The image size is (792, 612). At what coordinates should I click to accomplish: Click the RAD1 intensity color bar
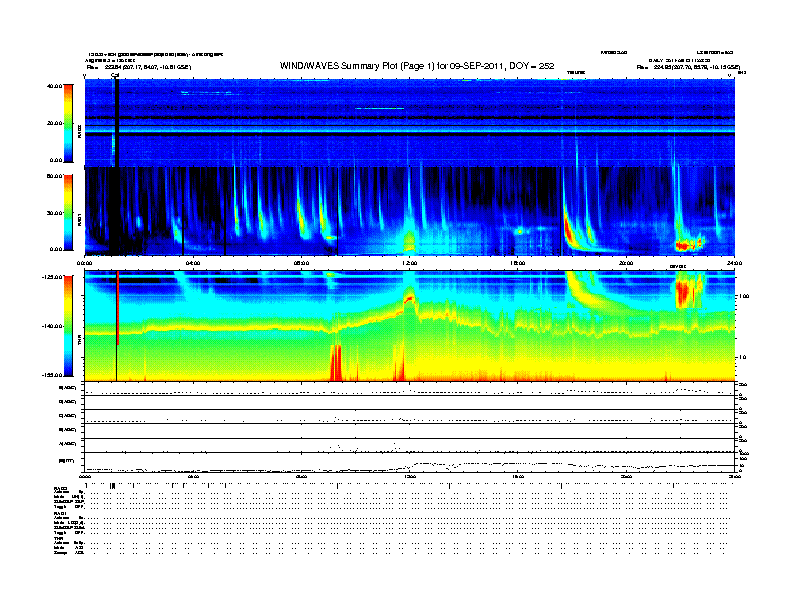pyautogui.click(x=68, y=213)
